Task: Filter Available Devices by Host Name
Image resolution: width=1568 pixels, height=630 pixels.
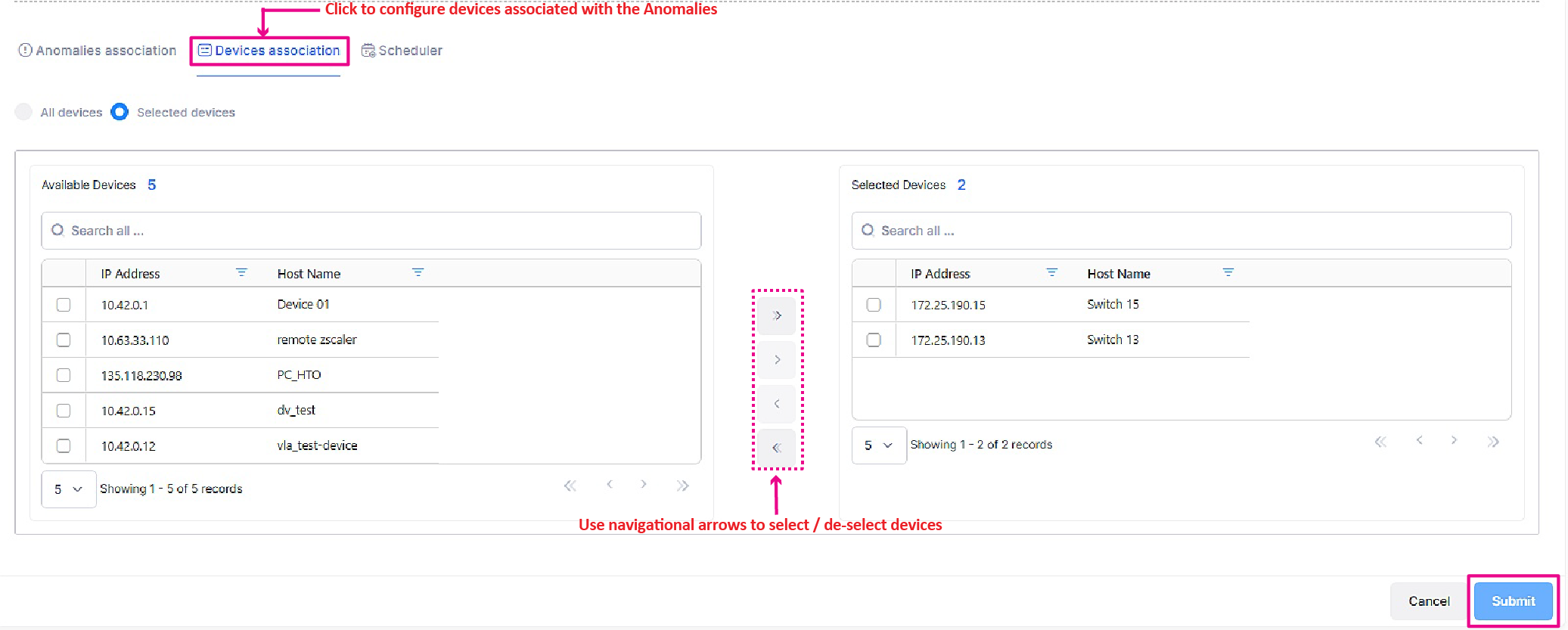Action: tap(418, 272)
